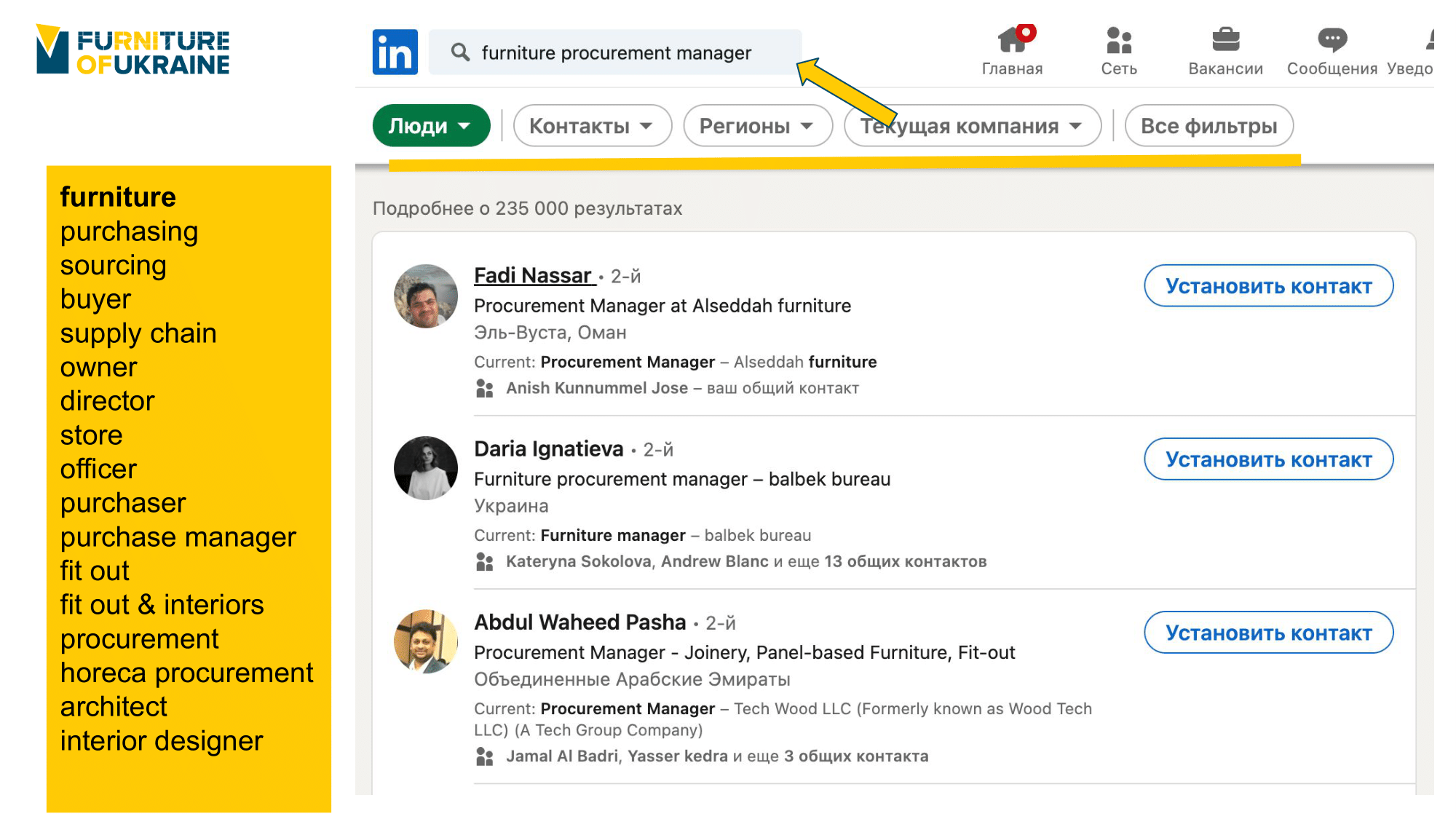
Task: Go to the Сообщения tab label
Action: tap(1332, 68)
